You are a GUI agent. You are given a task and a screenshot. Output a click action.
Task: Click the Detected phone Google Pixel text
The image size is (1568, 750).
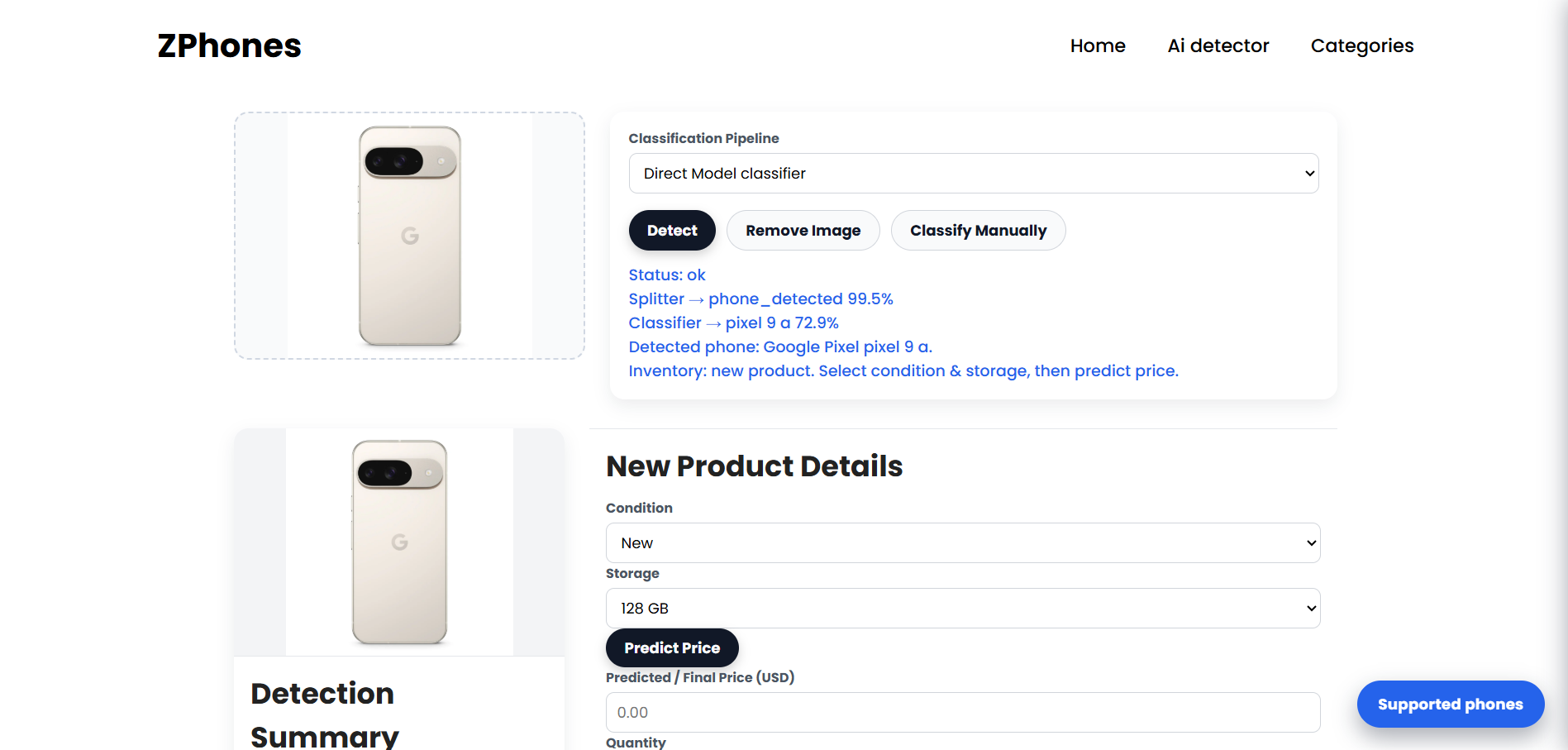(x=780, y=346)
